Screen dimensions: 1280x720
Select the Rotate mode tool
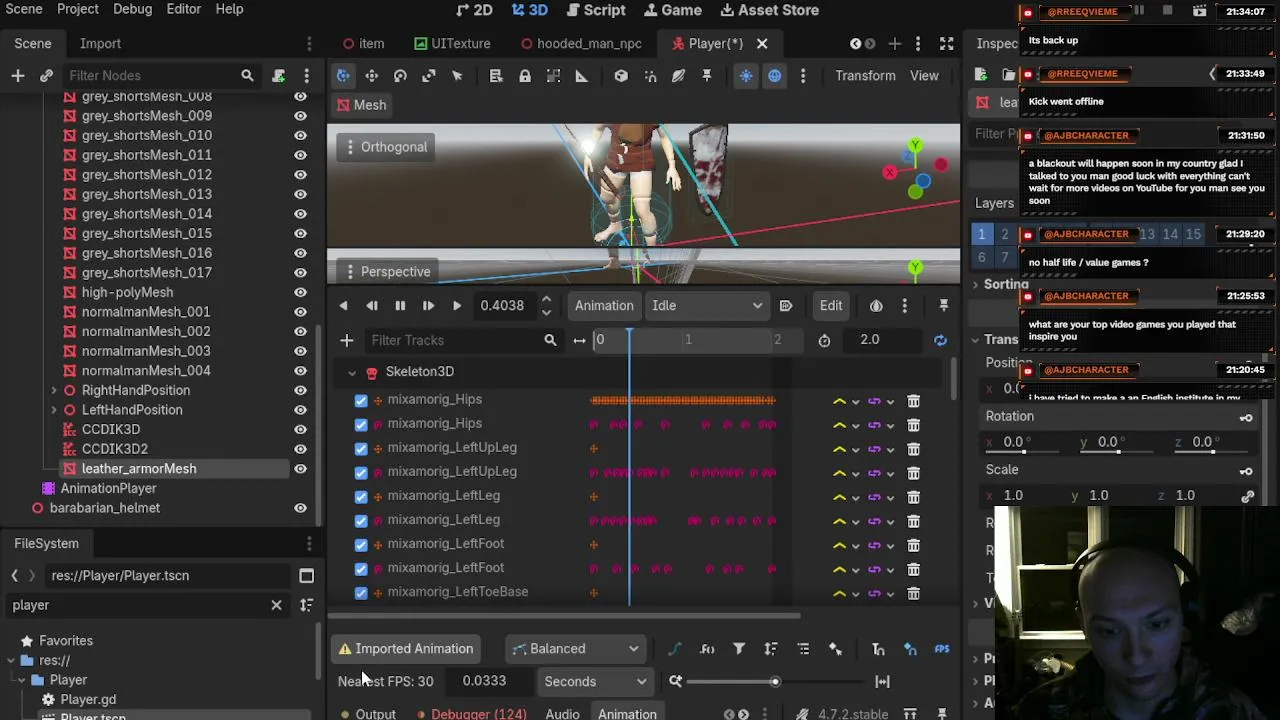click(400, 76)
